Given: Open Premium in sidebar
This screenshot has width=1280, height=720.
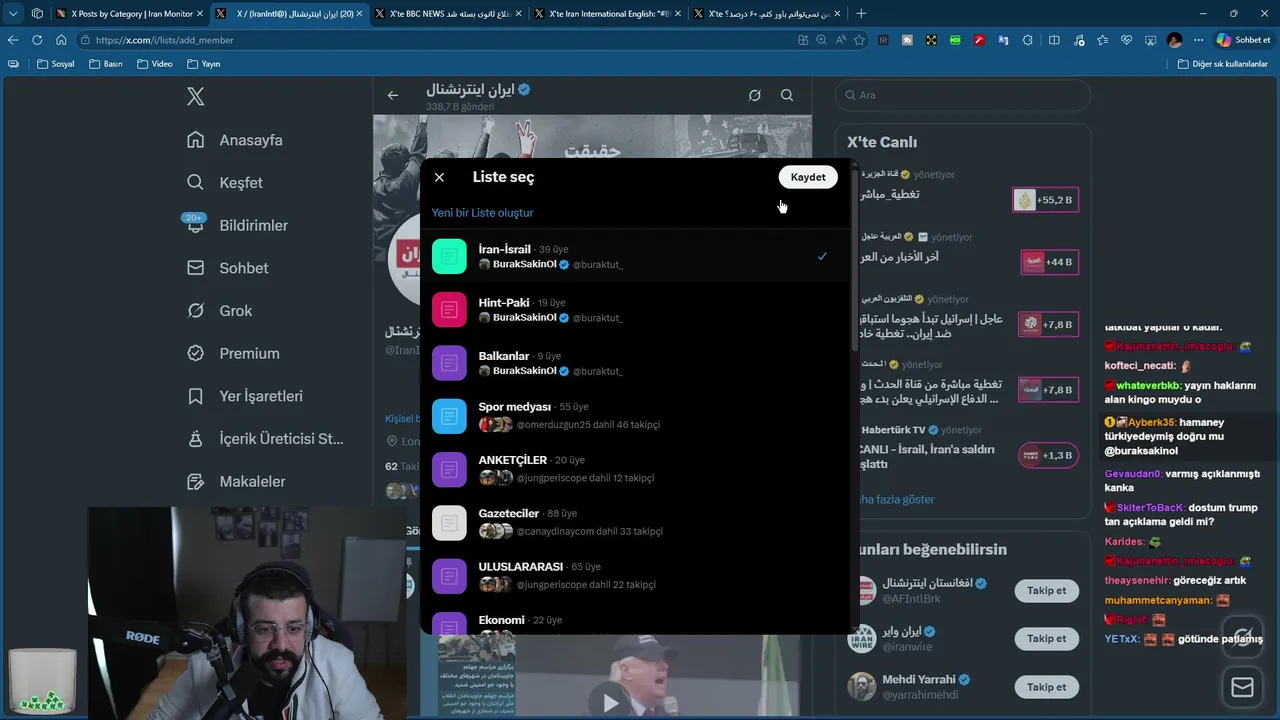Looking at the screenshot, I should [x=234, y=353].
